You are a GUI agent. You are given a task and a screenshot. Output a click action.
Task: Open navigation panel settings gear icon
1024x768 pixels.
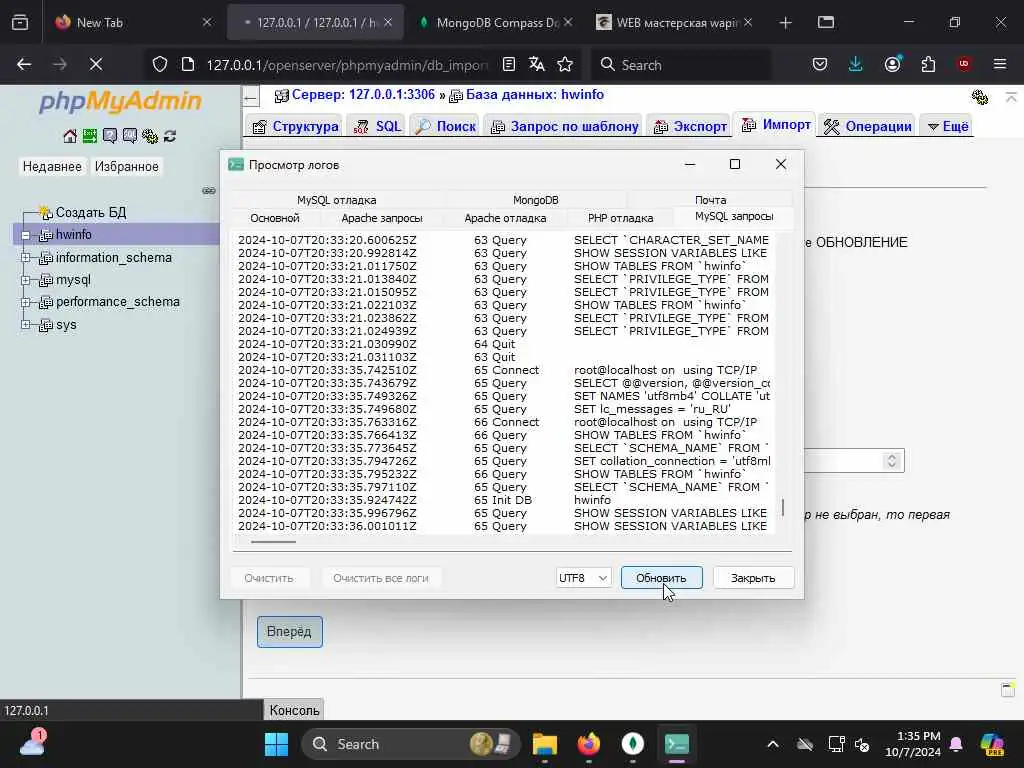150,136
